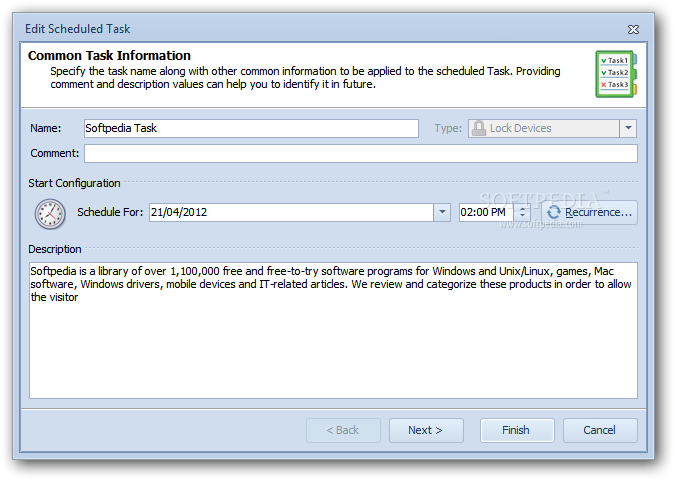Click the task list icon in the header

click(x=616, y=74)
